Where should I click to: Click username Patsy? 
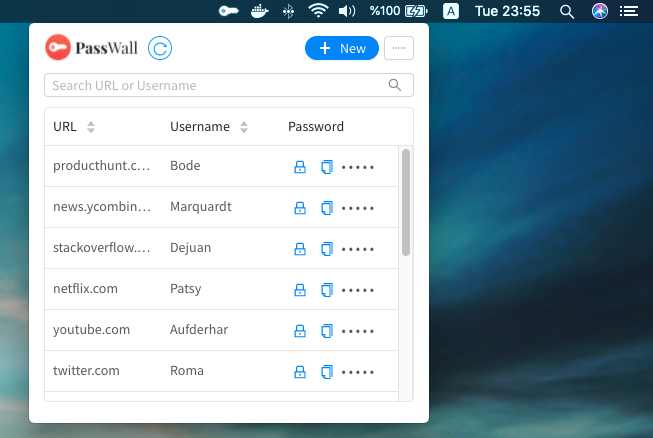(x=186, y=289)
